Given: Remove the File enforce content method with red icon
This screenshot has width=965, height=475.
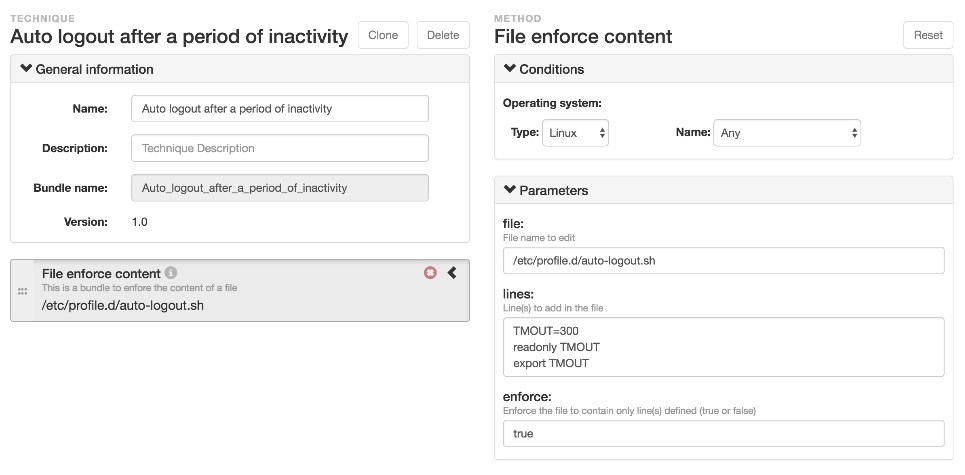Looking at the screenshot, I should (430, 272).
